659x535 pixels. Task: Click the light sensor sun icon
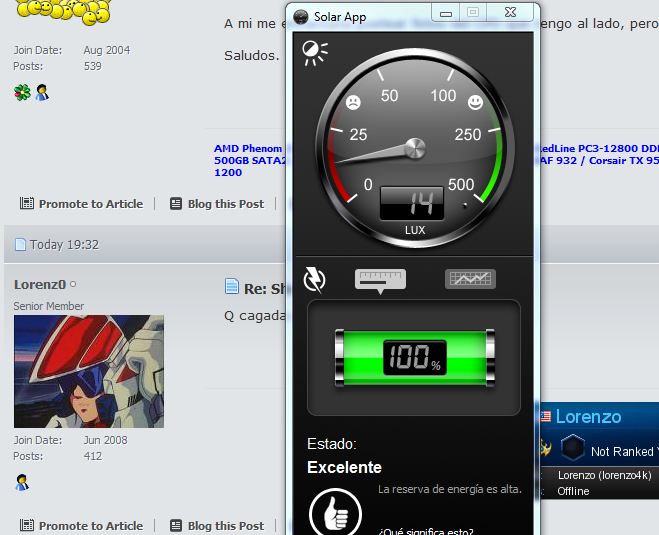[x=314, y=53]
